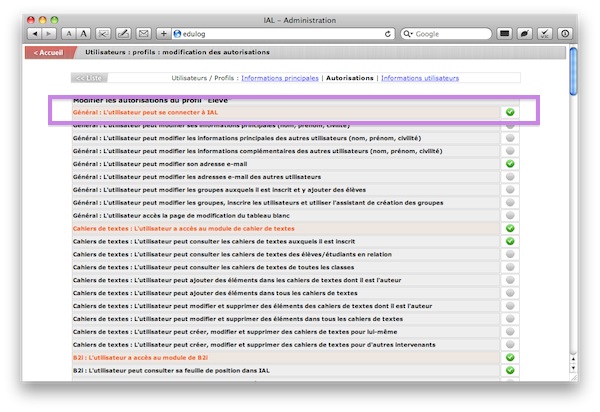Click the '<< Liste' button
The height and width of the screenshot is (412, 600).
click(88, 77)
